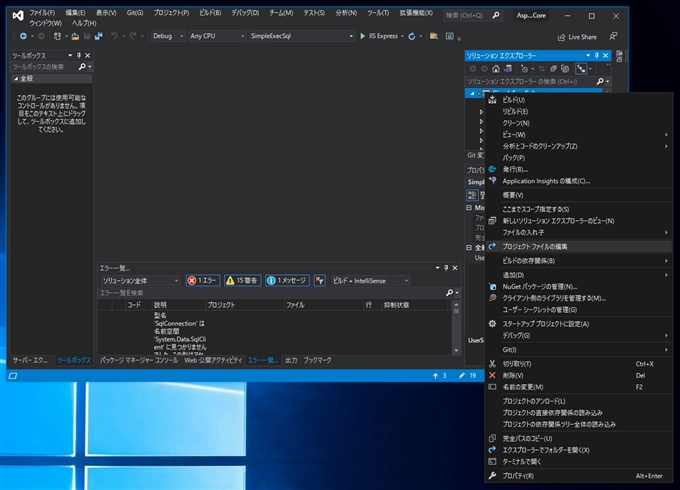Open the SimpleExecSql startup project dropdown
The width and height of the screenshot is (680, 490).
(x=302, y=36)
